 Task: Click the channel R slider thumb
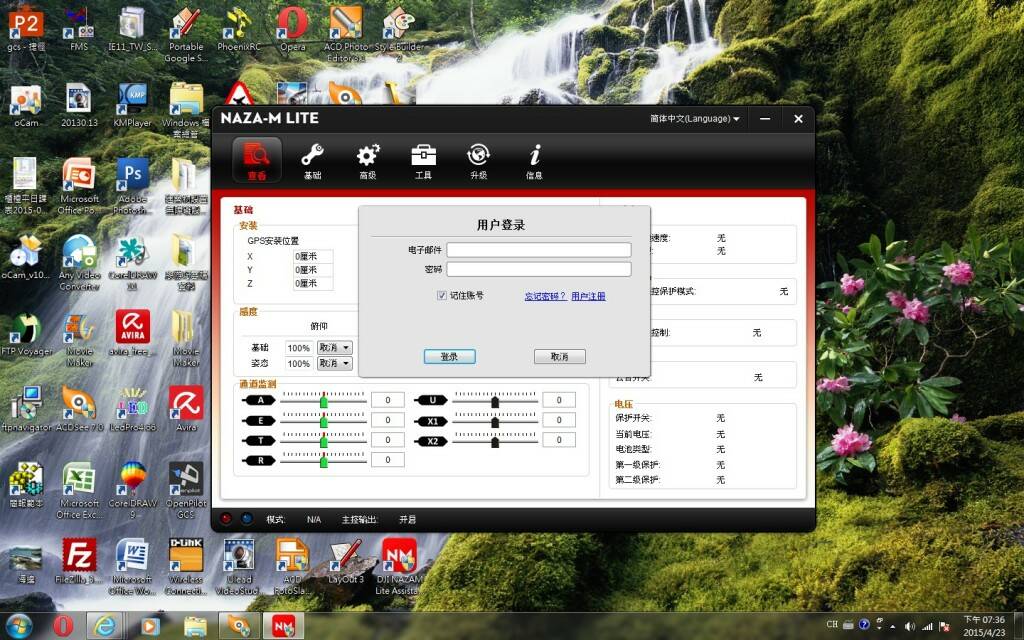pos(324,461)
